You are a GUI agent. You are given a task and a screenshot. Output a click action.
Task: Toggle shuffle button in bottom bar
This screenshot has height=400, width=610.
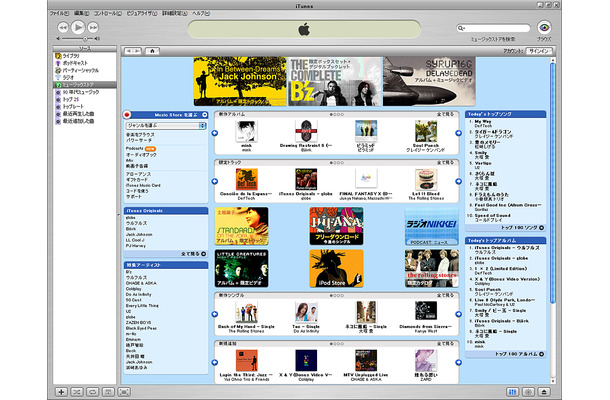(x=77, y=392)
